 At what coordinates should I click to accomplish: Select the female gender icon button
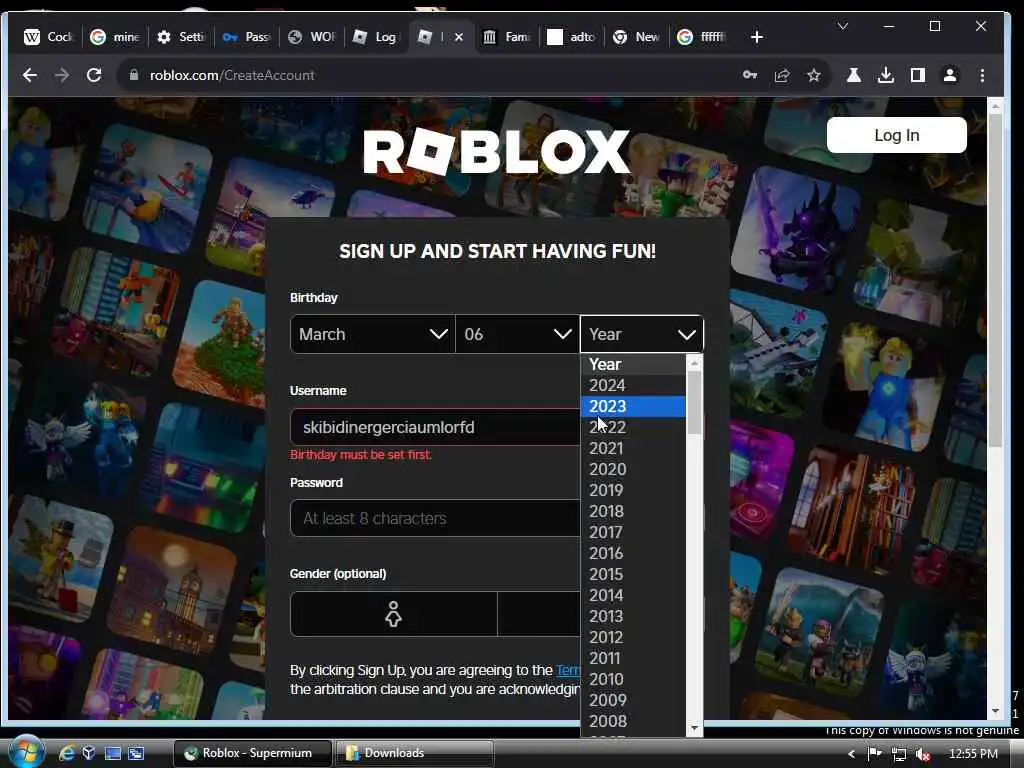coord(393,614)
